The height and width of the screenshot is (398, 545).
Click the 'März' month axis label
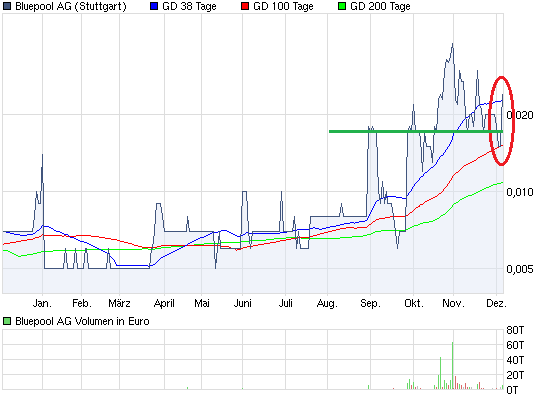(x=119, y=303)
